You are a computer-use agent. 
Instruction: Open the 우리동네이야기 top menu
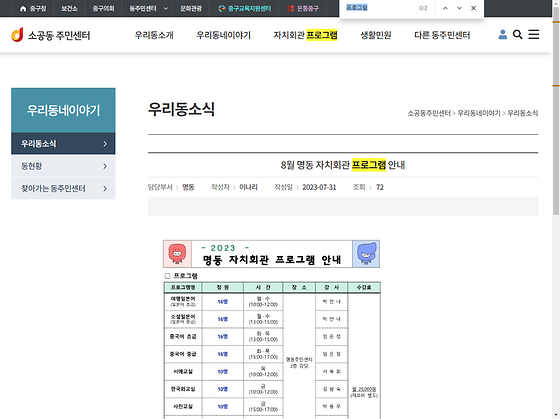click(x=224, y=35)
